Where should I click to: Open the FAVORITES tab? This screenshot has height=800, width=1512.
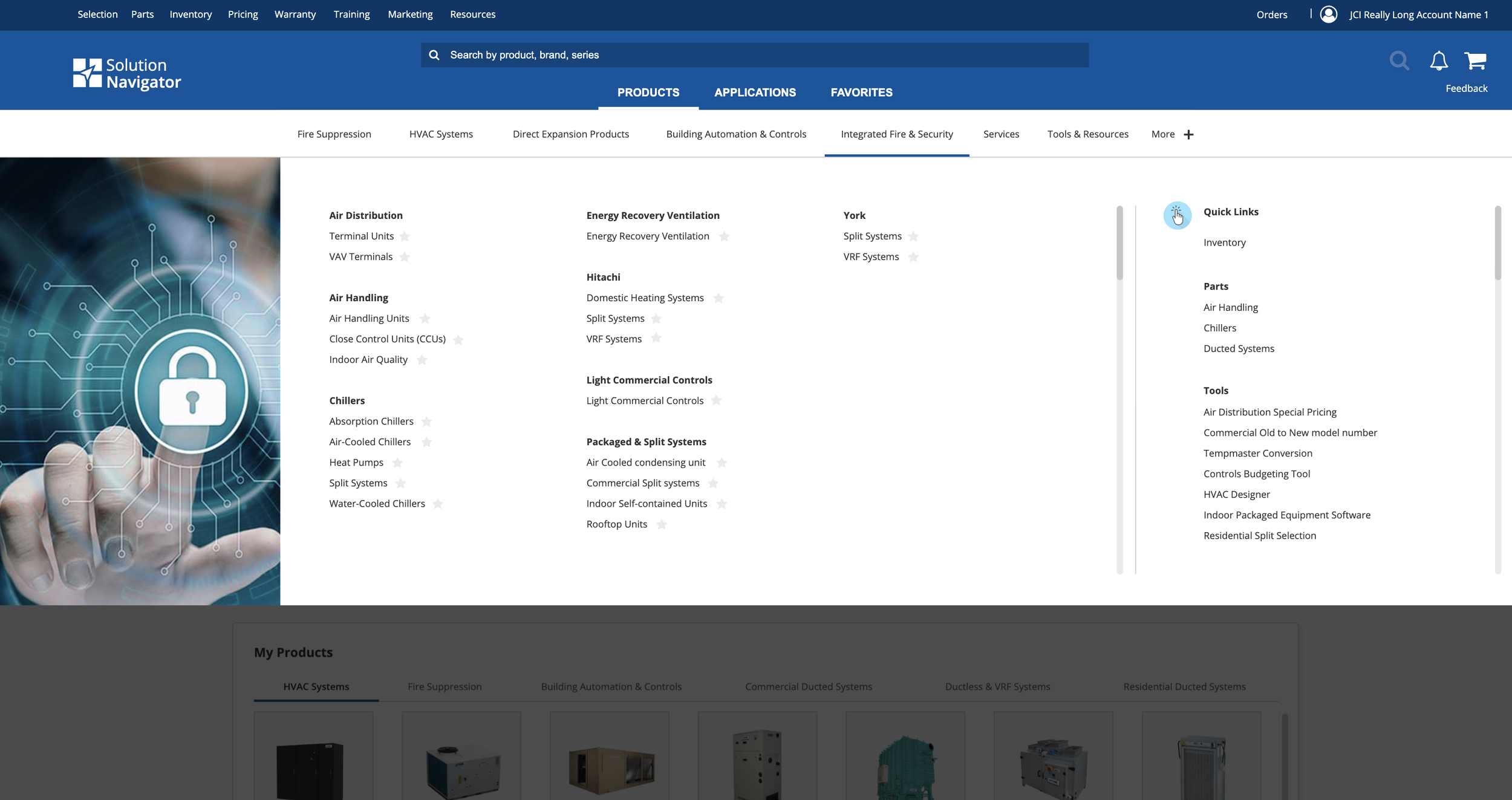[x=861, y=93]
